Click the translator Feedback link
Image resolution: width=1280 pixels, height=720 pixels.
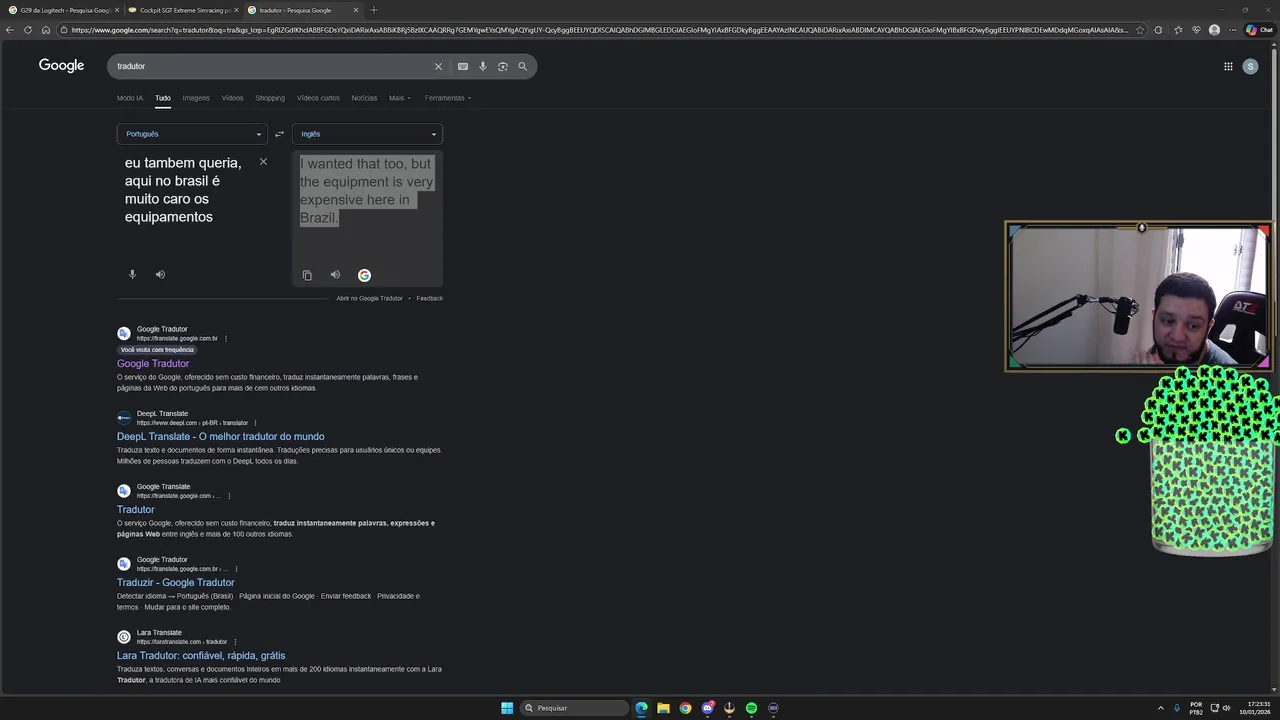(x=429, y=298)
